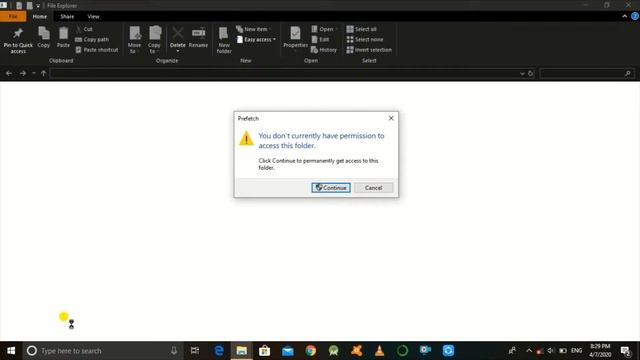Click the Paste shortcut command

coord(97,50)
